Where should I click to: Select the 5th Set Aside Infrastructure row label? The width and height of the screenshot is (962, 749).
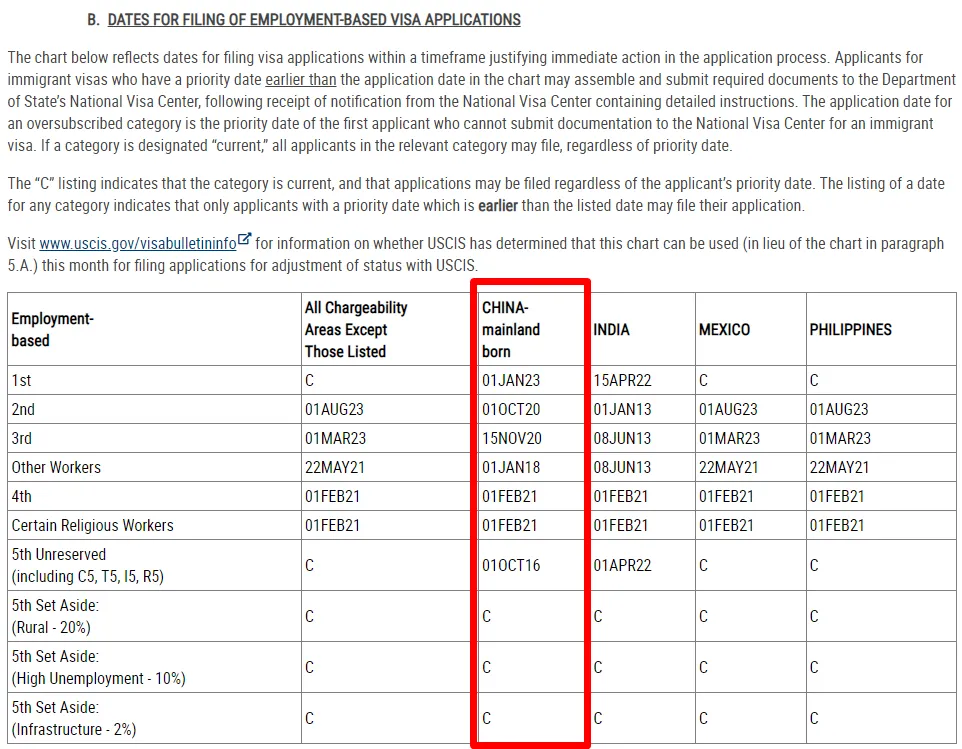point(71,718)
